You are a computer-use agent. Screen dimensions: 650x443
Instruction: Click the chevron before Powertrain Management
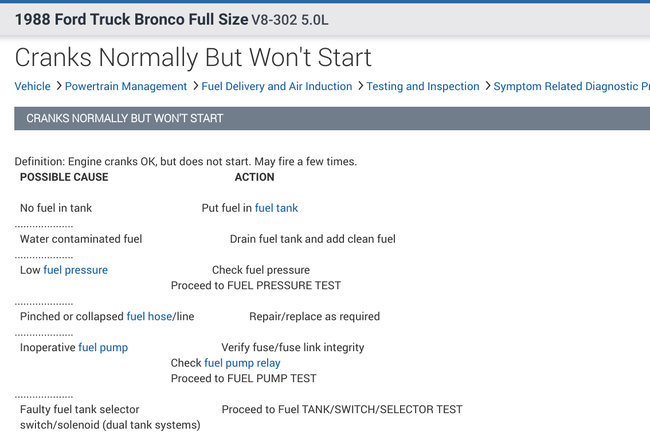[59, 87]
